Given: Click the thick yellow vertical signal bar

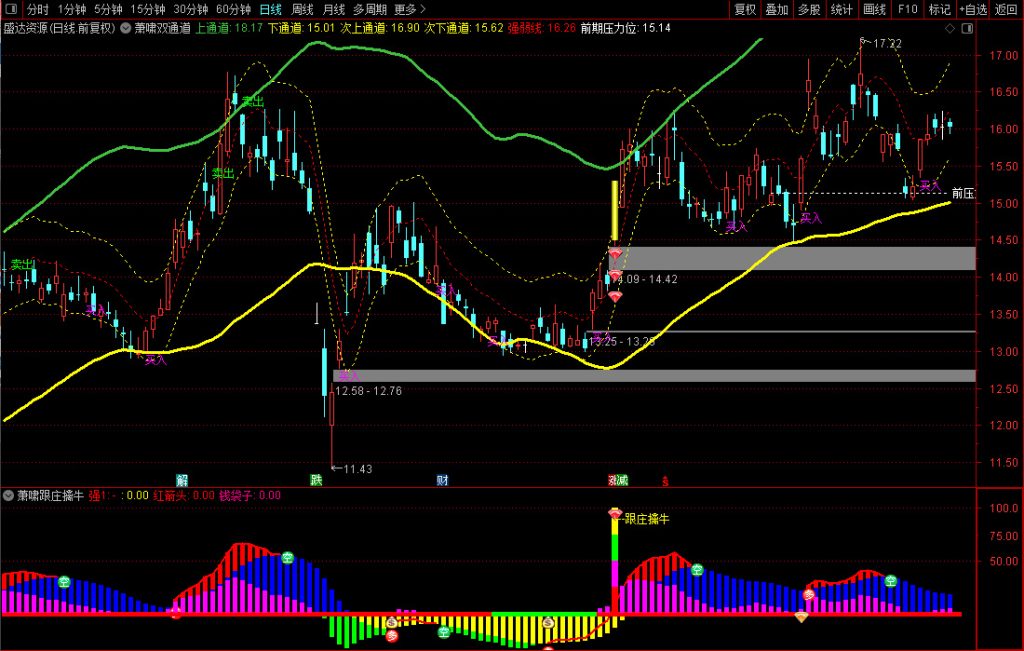Looking at the screenshot, I should pyautogui.click(x=614, y=210).
